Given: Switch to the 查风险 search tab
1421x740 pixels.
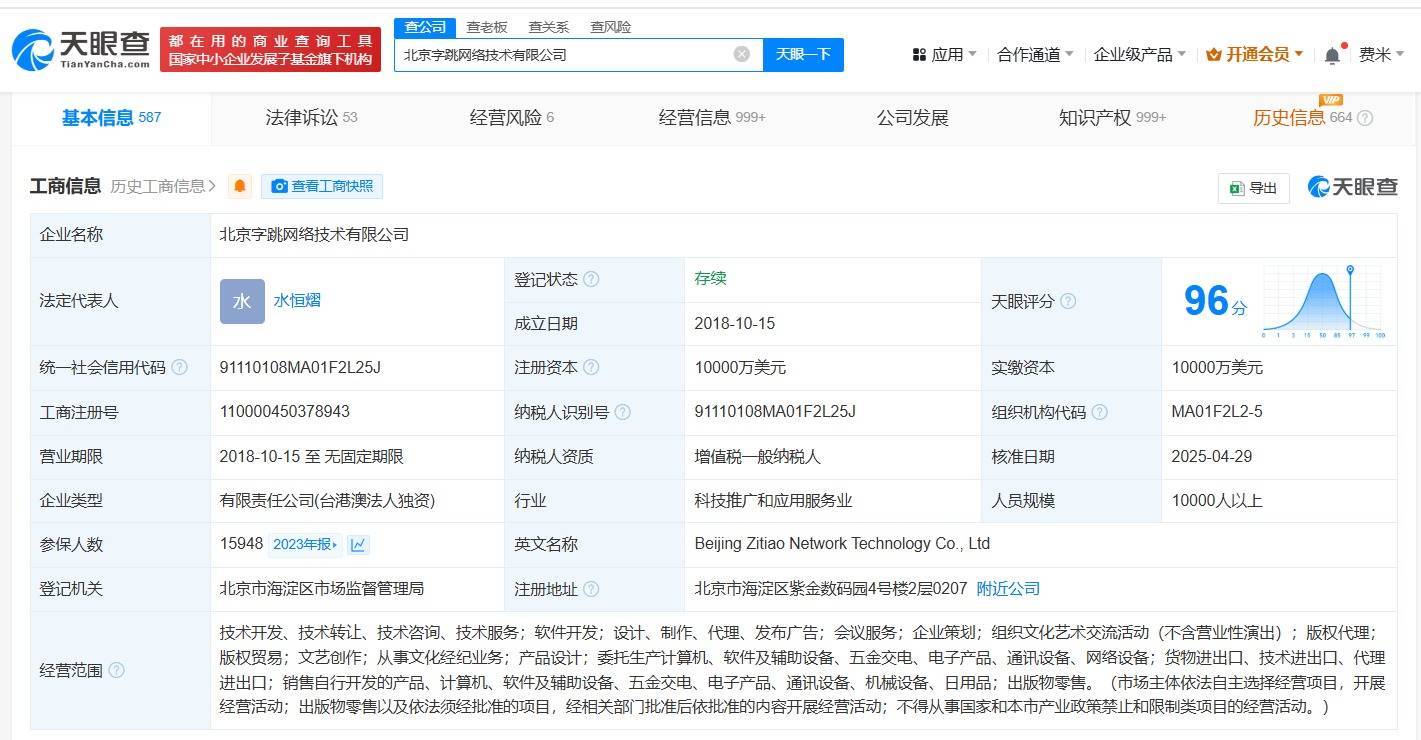Looking at the screenshot, I should [610, 27].
